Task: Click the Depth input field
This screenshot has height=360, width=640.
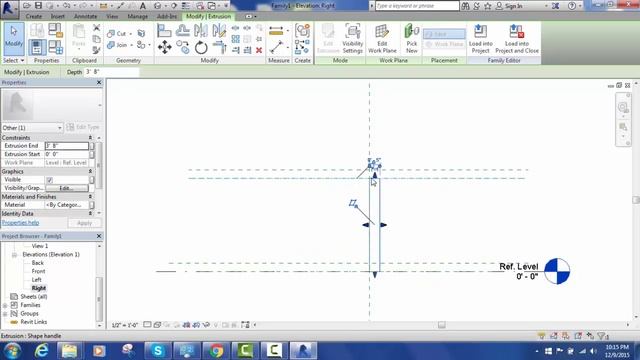Action: [111, 72]
